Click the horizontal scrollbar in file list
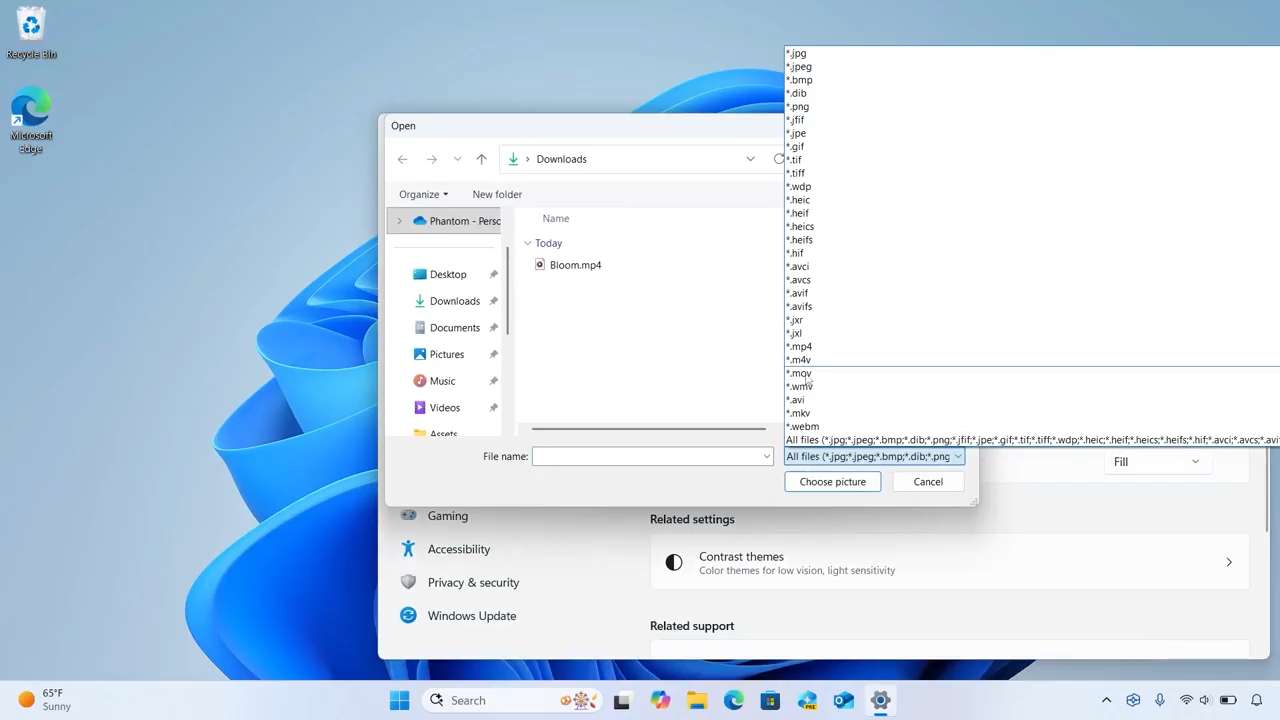The image size is (1280, 720). point(648,429)
